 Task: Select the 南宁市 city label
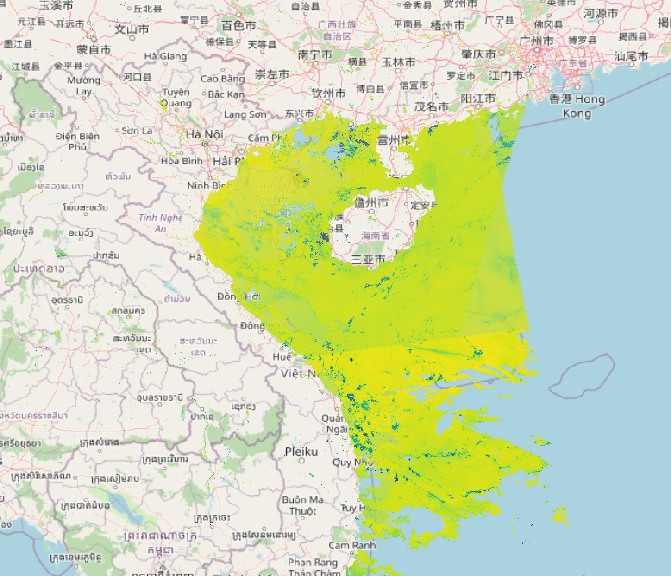tap(315, 55)
